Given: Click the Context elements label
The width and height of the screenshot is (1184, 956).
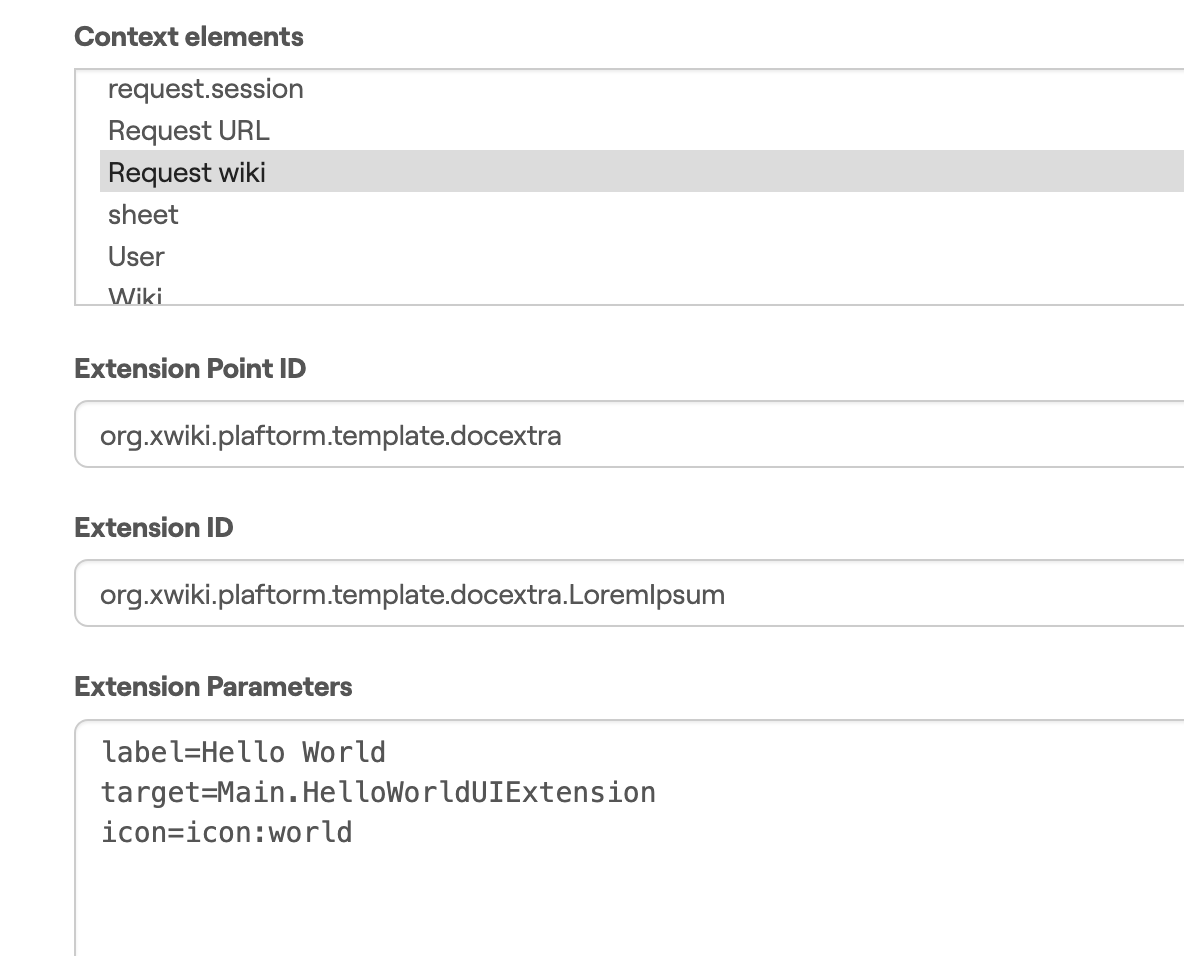Looking at the screenshot, I should (x=189, y=37).
